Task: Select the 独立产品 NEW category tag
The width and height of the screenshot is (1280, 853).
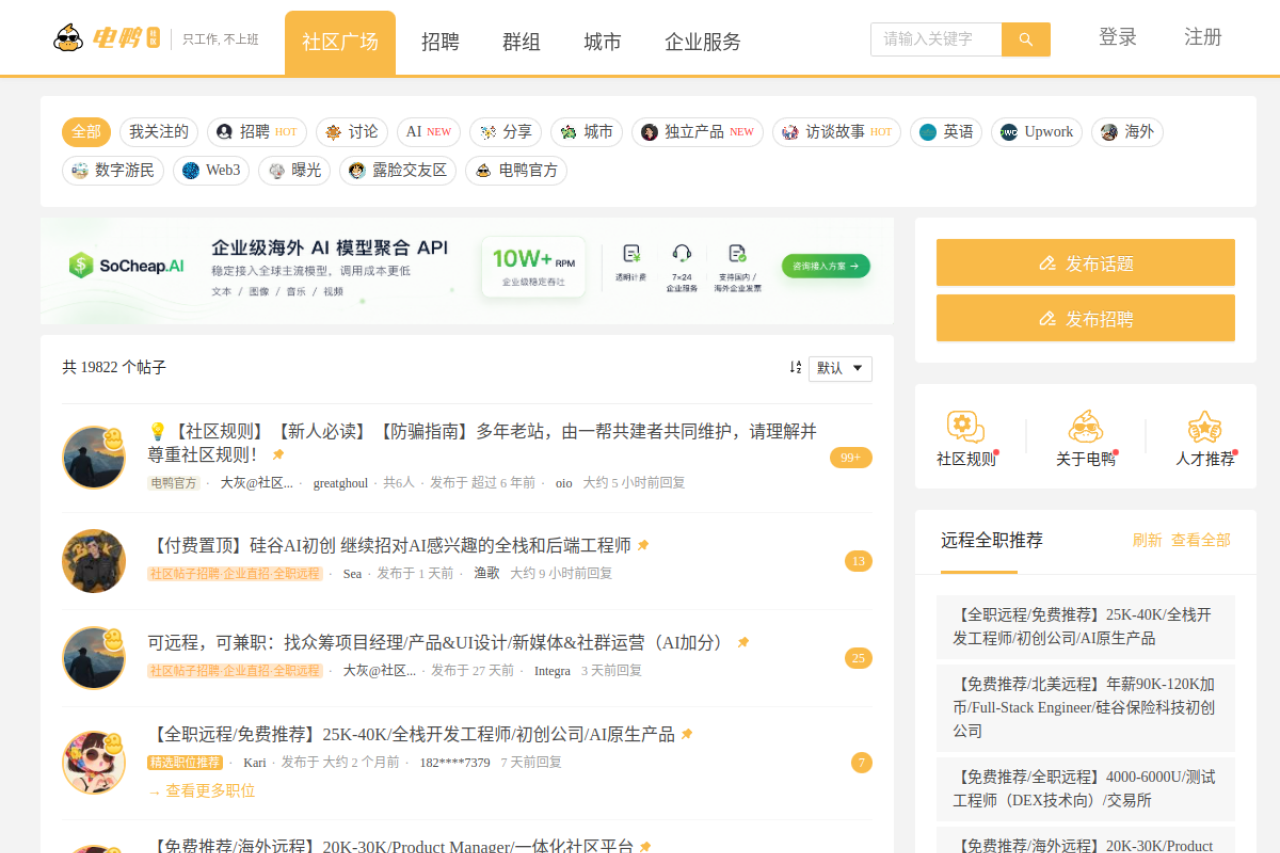Action: click(697, 132)
